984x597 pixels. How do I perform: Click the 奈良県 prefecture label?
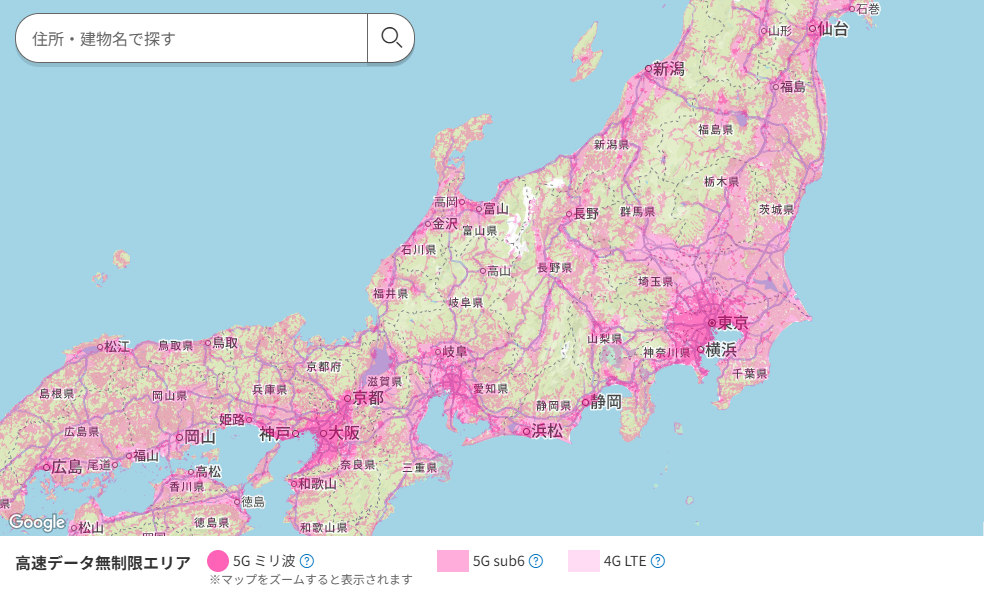(358, 465)
